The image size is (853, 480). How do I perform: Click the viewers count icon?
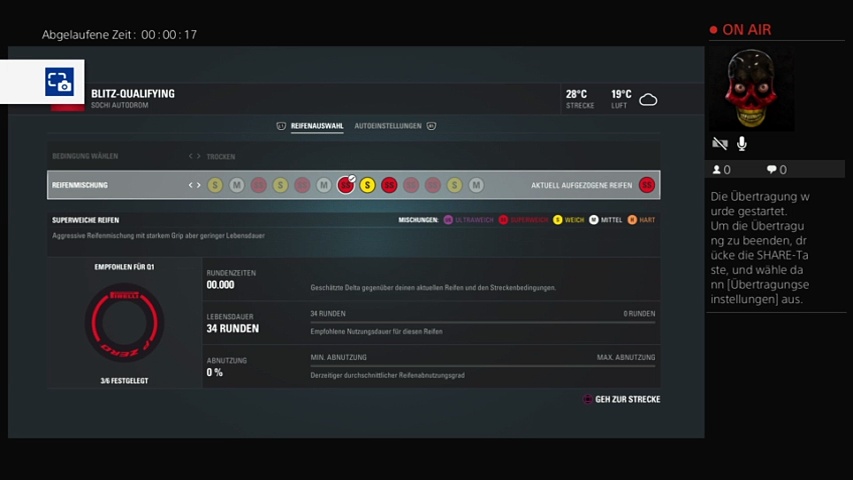click(716, 170)
